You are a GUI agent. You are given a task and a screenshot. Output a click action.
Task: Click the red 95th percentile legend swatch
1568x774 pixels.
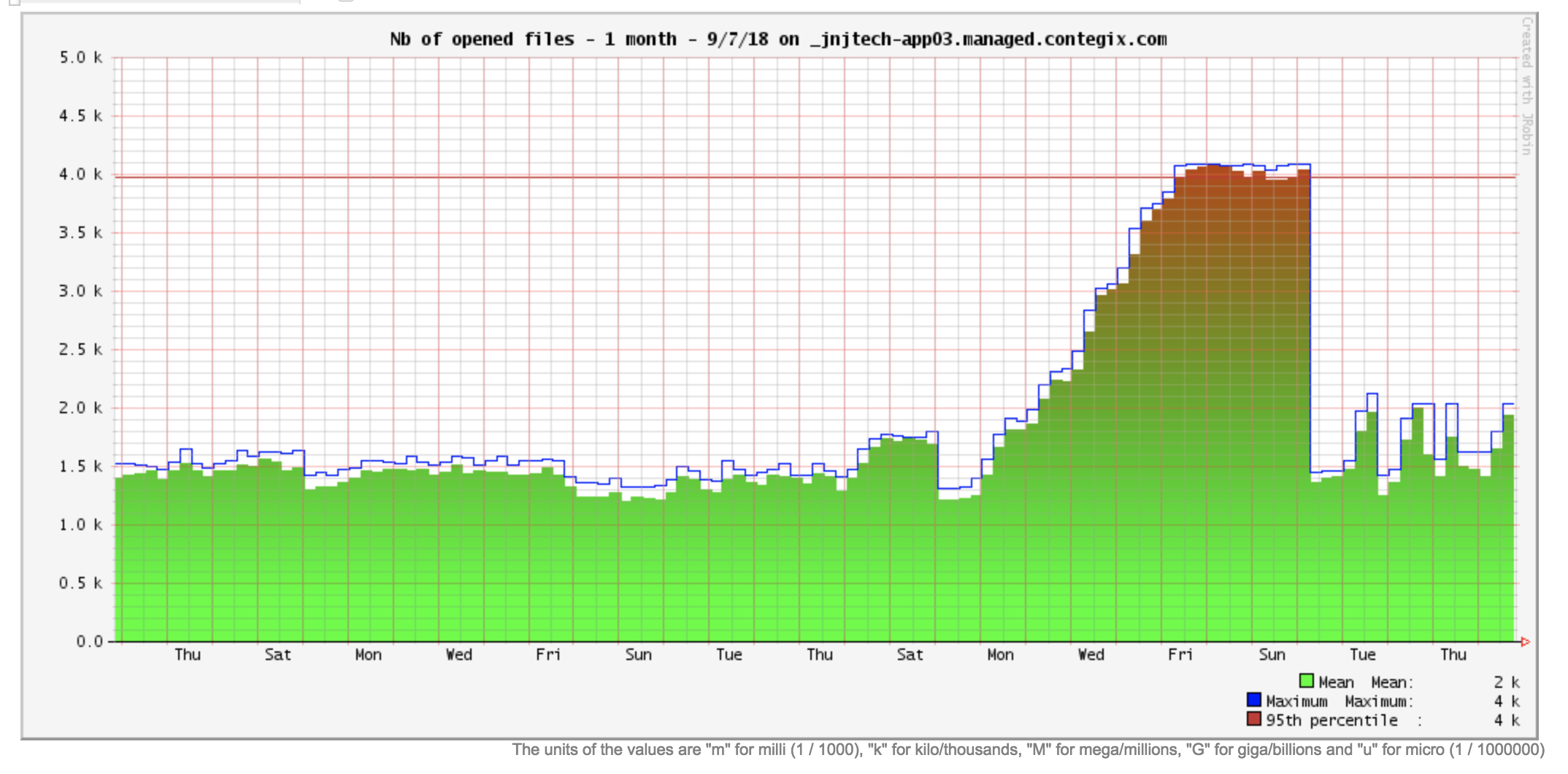(x=1254, y=719)
